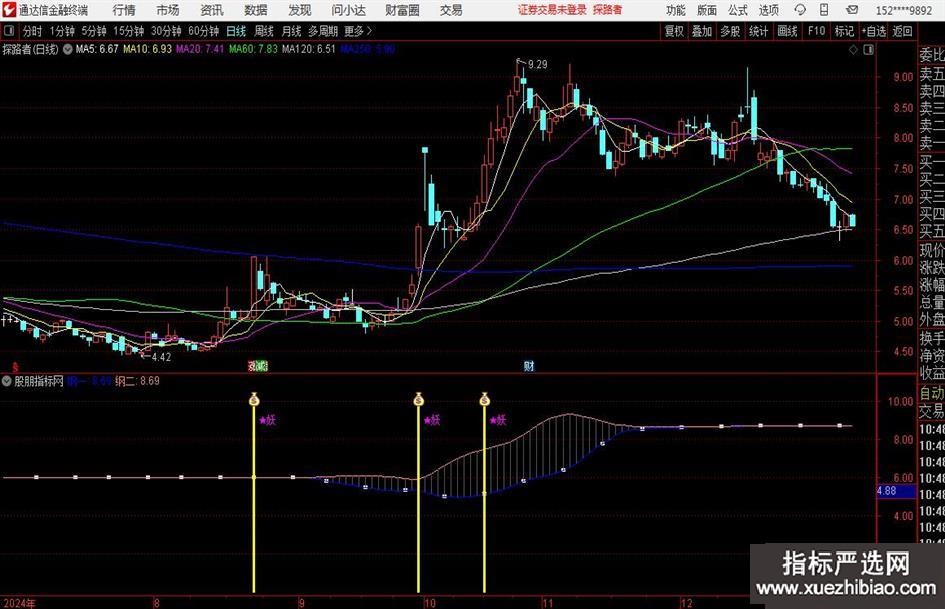Click the 标记 mark button
The height and width of the screenshot is (609, 945).
844,31
